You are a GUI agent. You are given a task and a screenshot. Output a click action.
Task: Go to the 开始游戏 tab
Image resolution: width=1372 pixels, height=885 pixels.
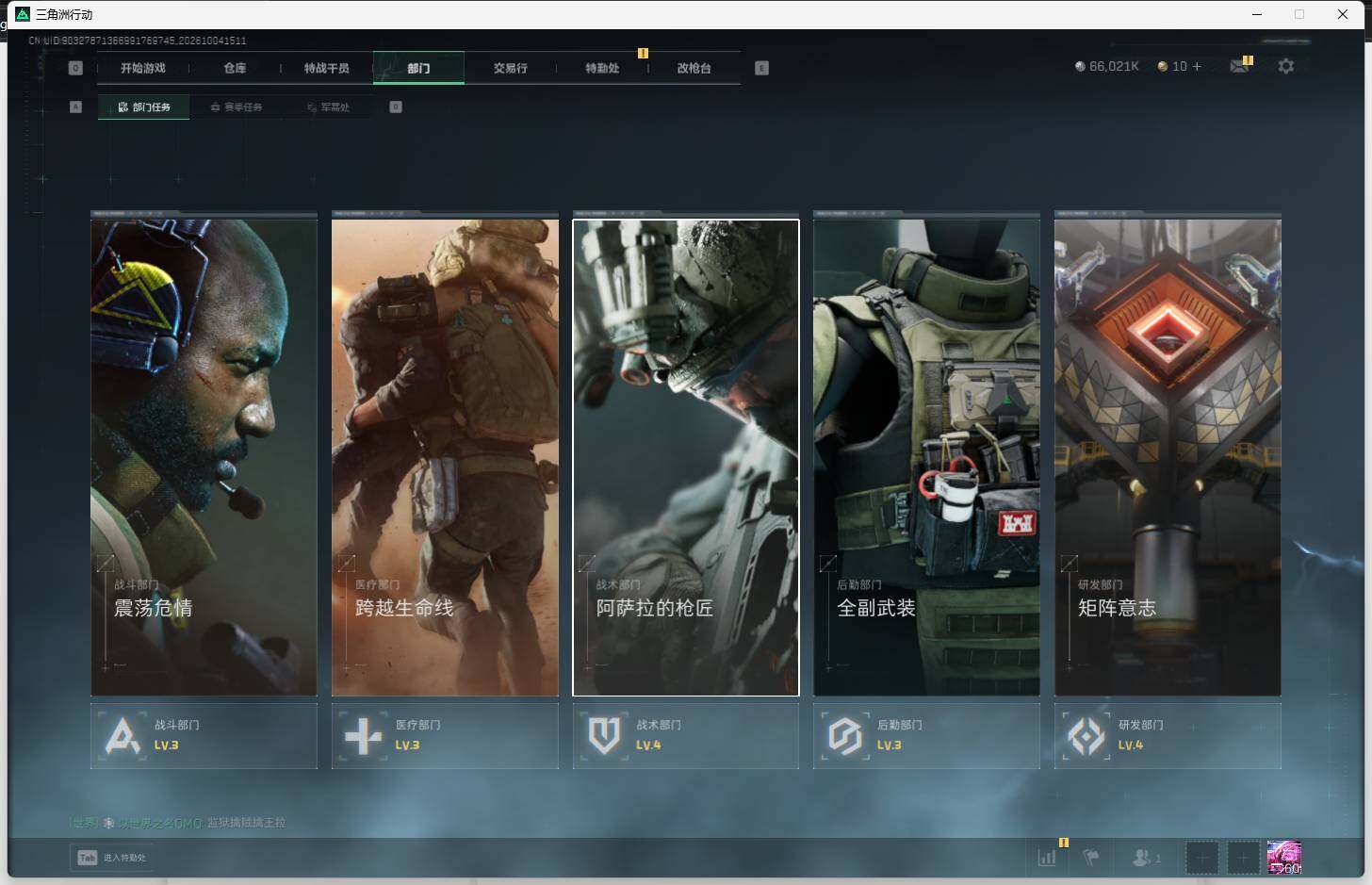[x=143, y=68]
